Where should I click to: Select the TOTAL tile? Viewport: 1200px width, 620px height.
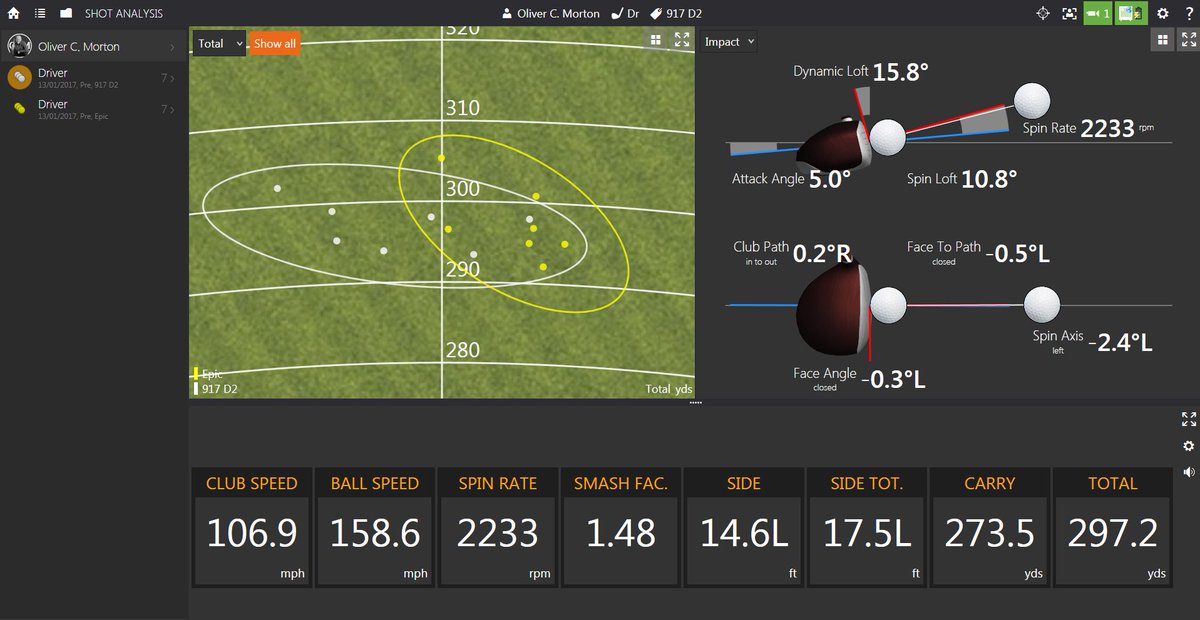pos(1112,527)
